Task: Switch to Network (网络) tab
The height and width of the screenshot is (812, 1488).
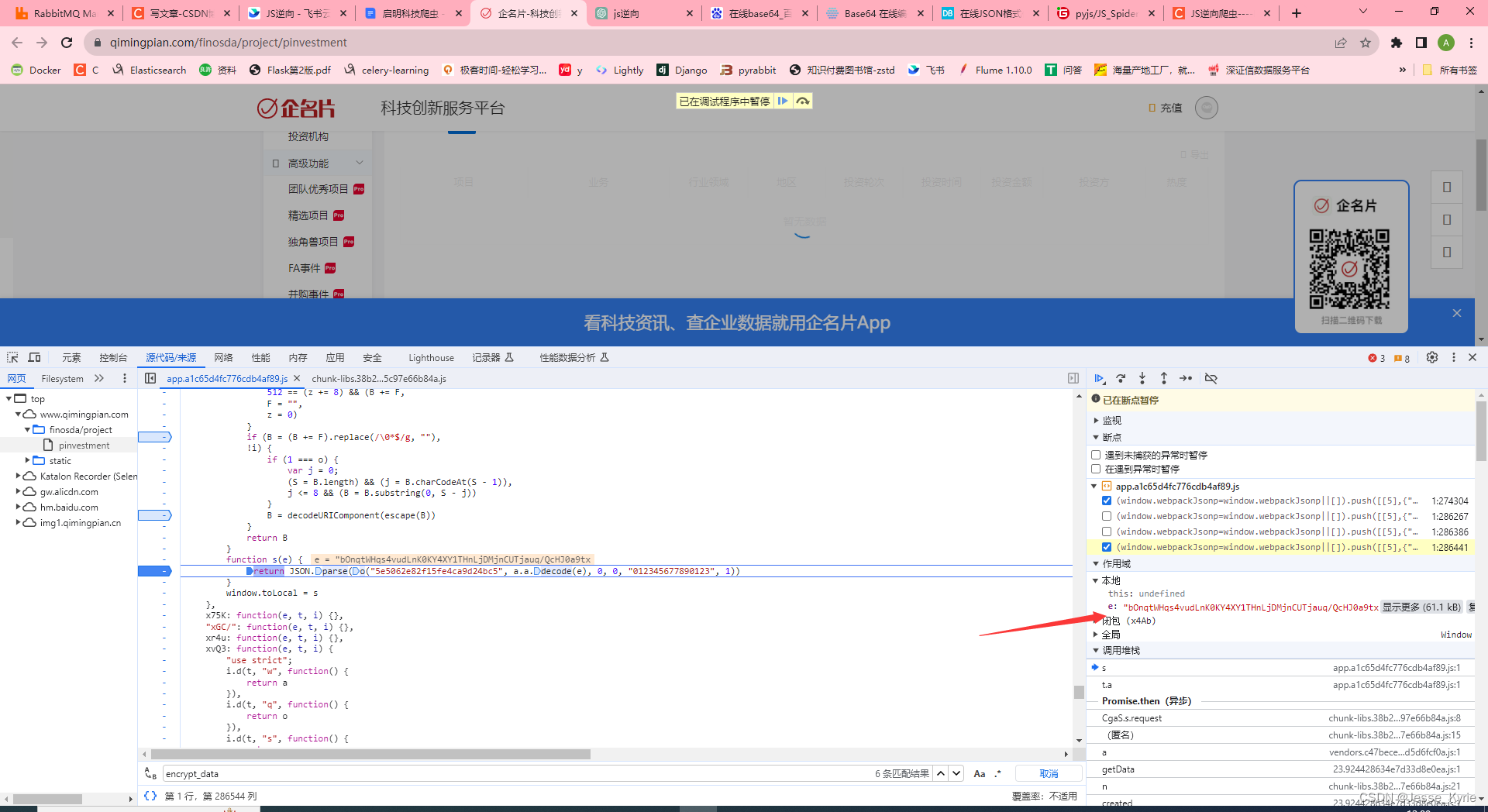Action: point(223,357)
